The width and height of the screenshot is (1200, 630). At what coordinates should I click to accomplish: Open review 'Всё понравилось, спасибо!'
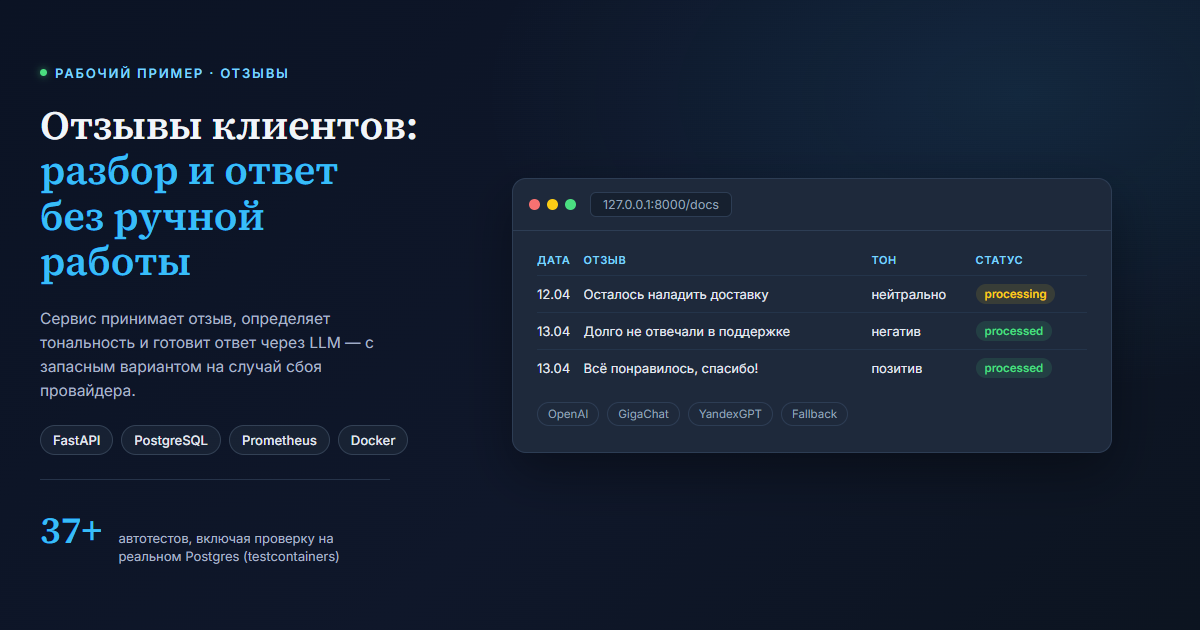pyautogui.click(x=671, y=368)
